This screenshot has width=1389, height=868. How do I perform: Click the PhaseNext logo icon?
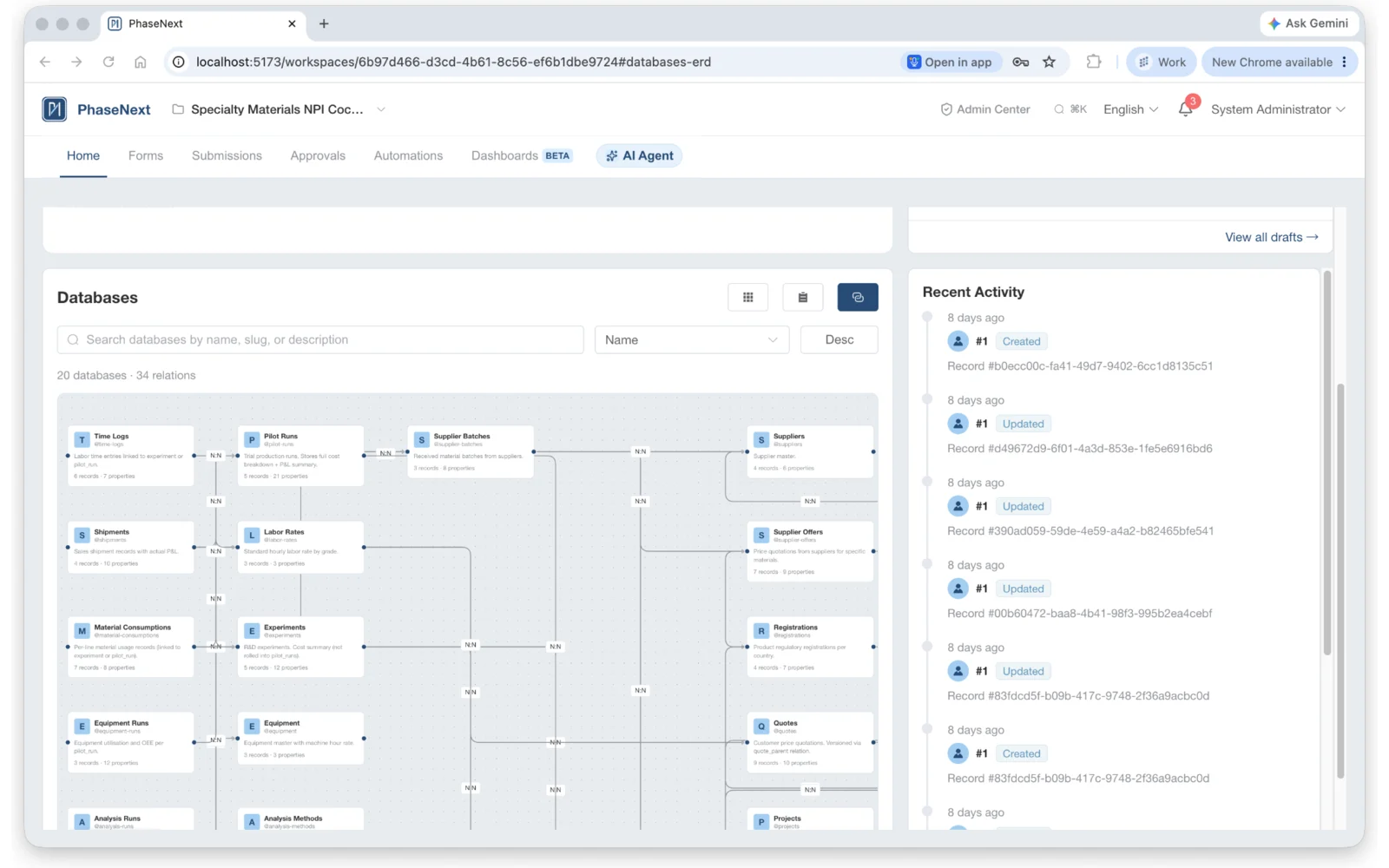click(x=55, y=109)
